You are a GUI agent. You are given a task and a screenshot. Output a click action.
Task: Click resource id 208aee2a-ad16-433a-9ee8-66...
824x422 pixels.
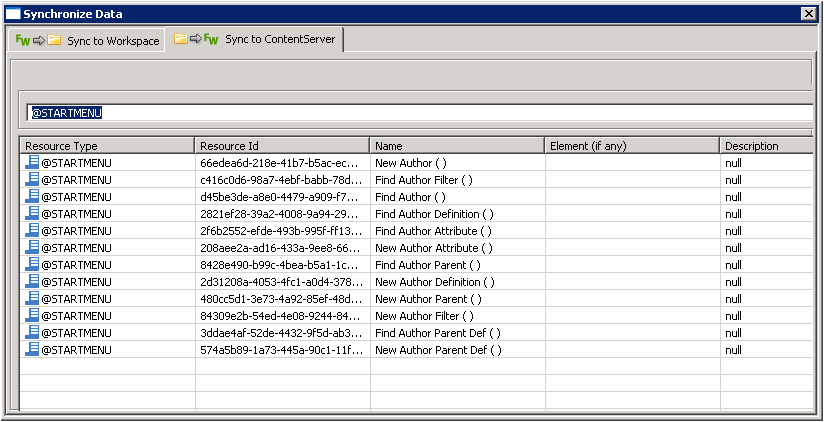point(281,248)
